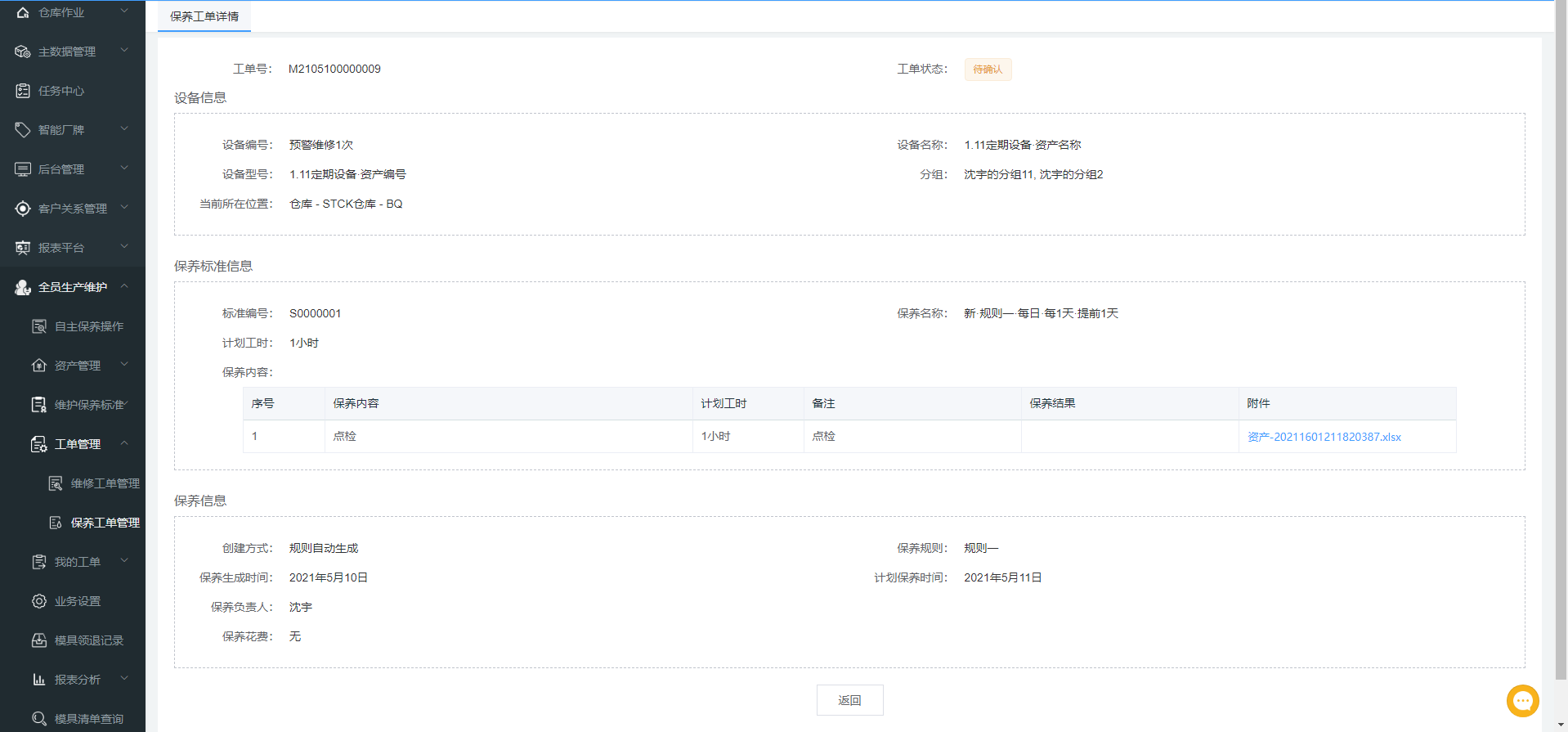Click the 业务设置 gear icon
1568x732 pixels.
pyautogui.click(x=39, y=601)
